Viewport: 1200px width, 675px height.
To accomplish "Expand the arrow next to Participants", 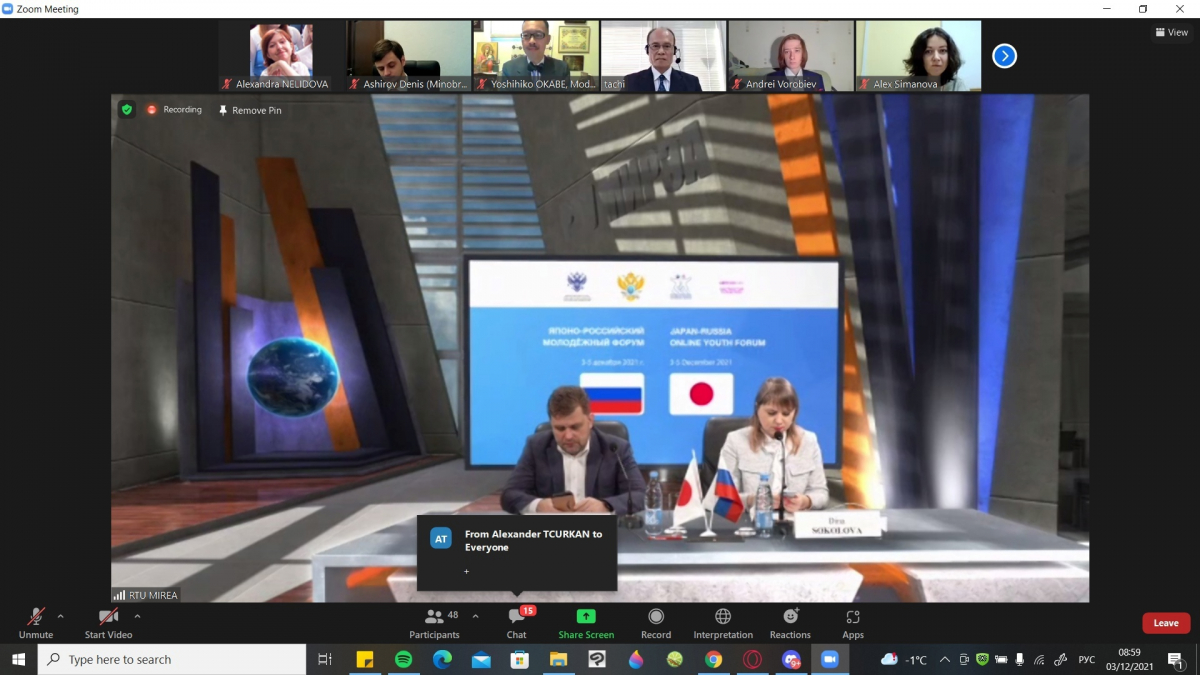I will [475, 616].
